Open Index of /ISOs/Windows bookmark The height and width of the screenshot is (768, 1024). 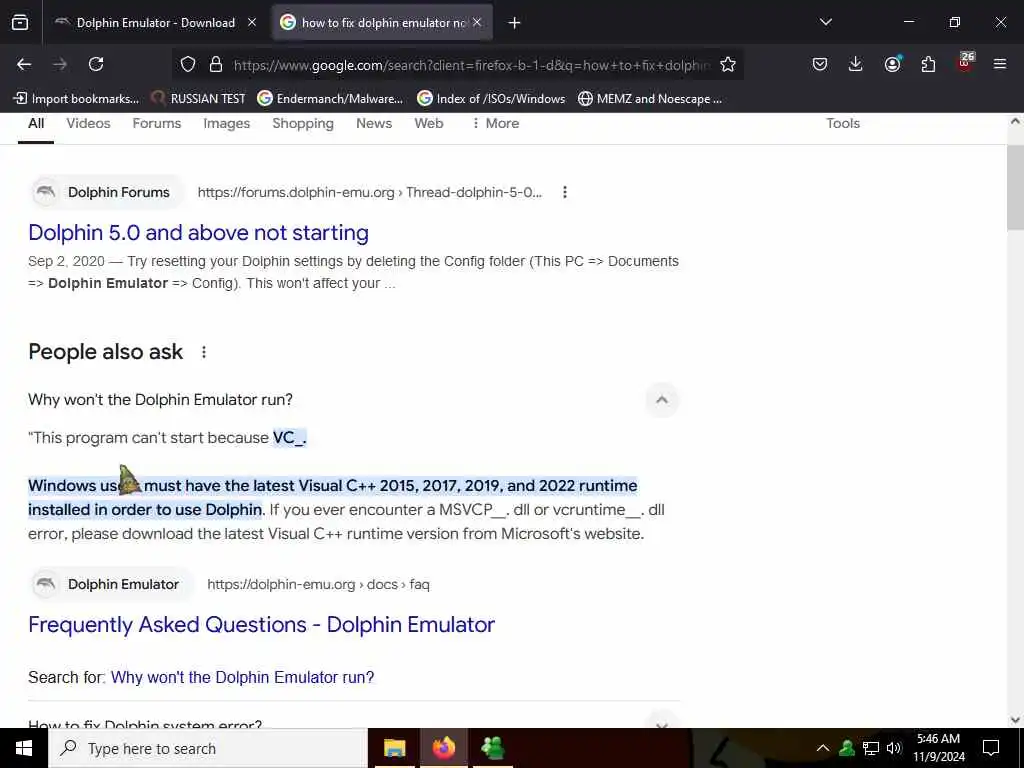click(491, 99)
